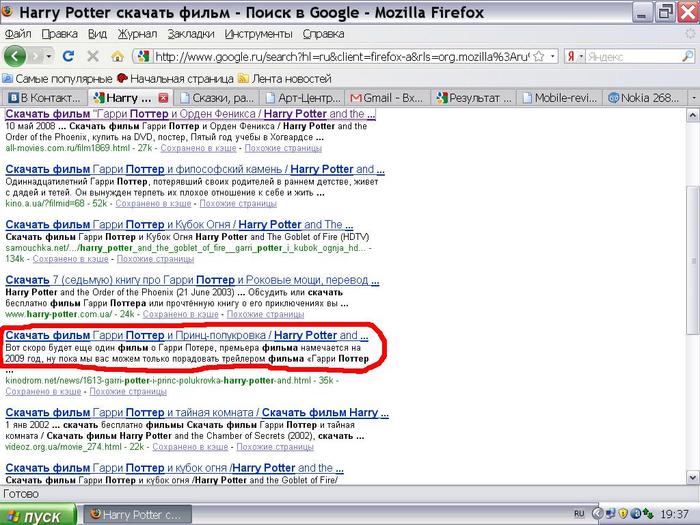Image resolution: width=700 pixels, height=525 pixels.
Task: Switch to the Арт-Центр tab
Action: tap(302, 98)
